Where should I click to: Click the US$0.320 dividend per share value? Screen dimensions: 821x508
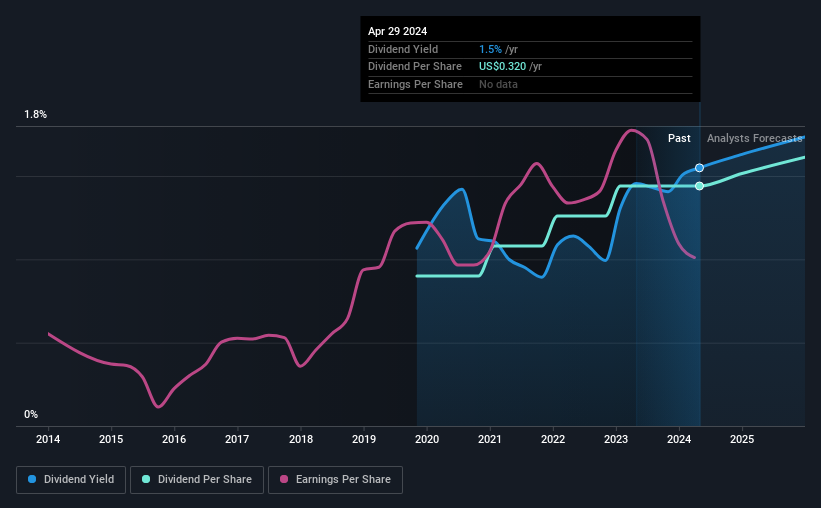(502, 67)
